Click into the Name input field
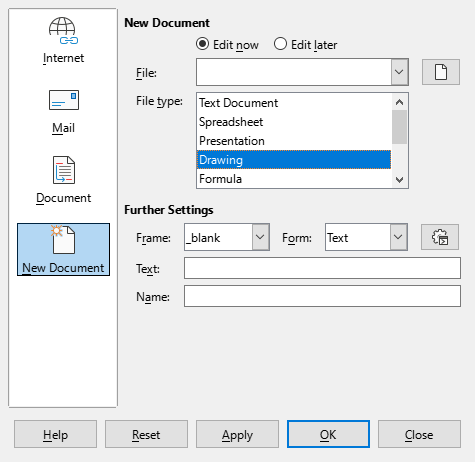 pyautogui.click(x=322, y=296)
